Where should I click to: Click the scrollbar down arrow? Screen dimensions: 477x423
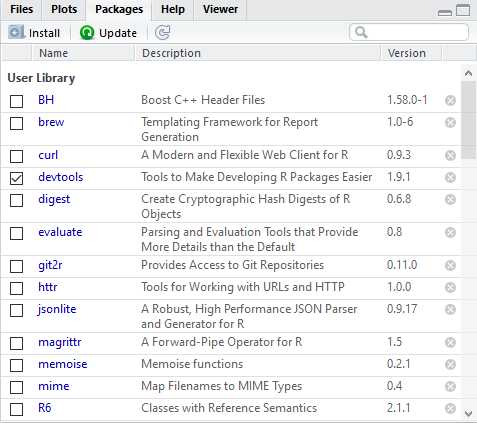pos(468,413)
